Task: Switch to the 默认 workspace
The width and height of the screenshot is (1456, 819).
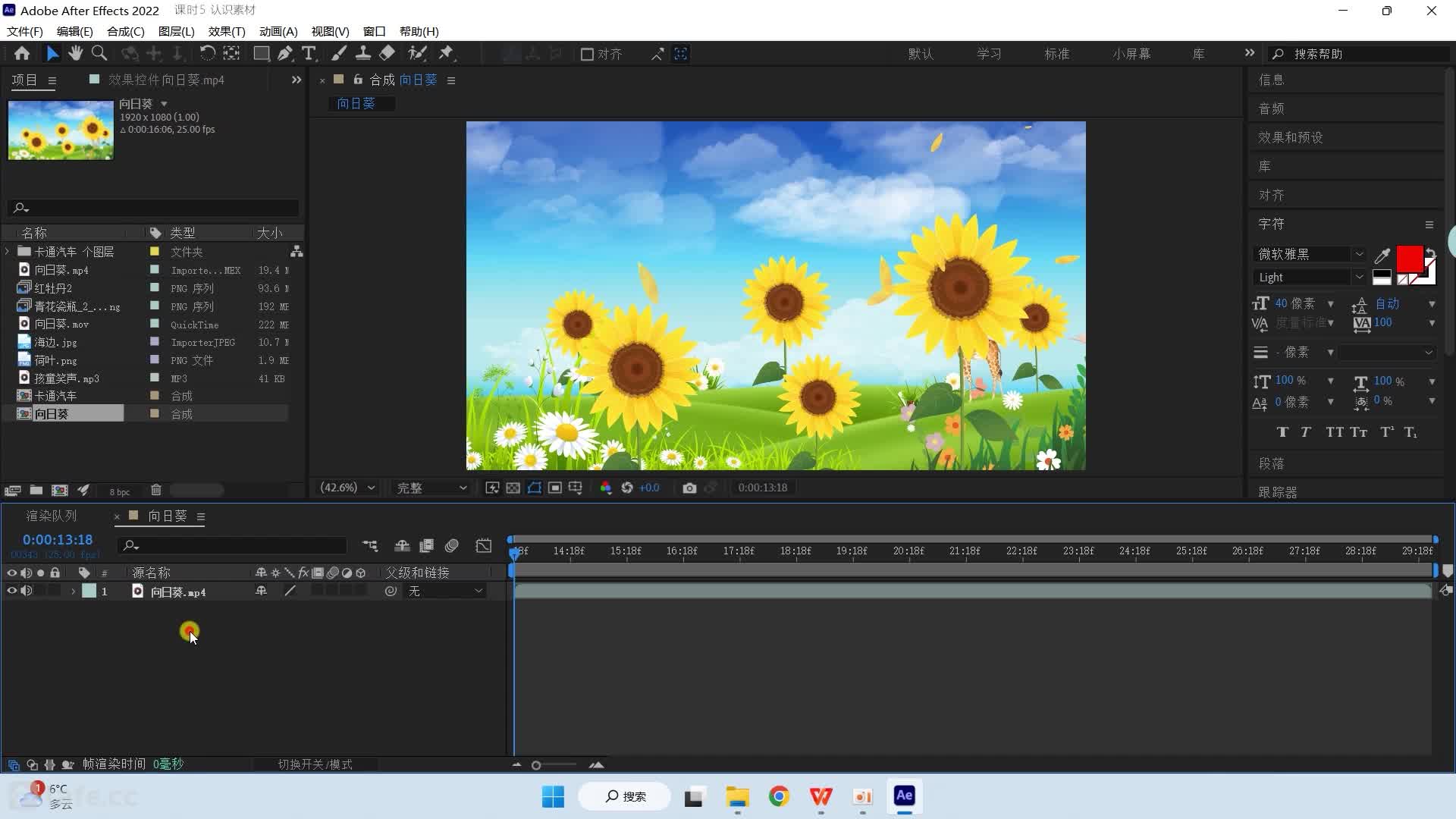Action: coord(921,54)
